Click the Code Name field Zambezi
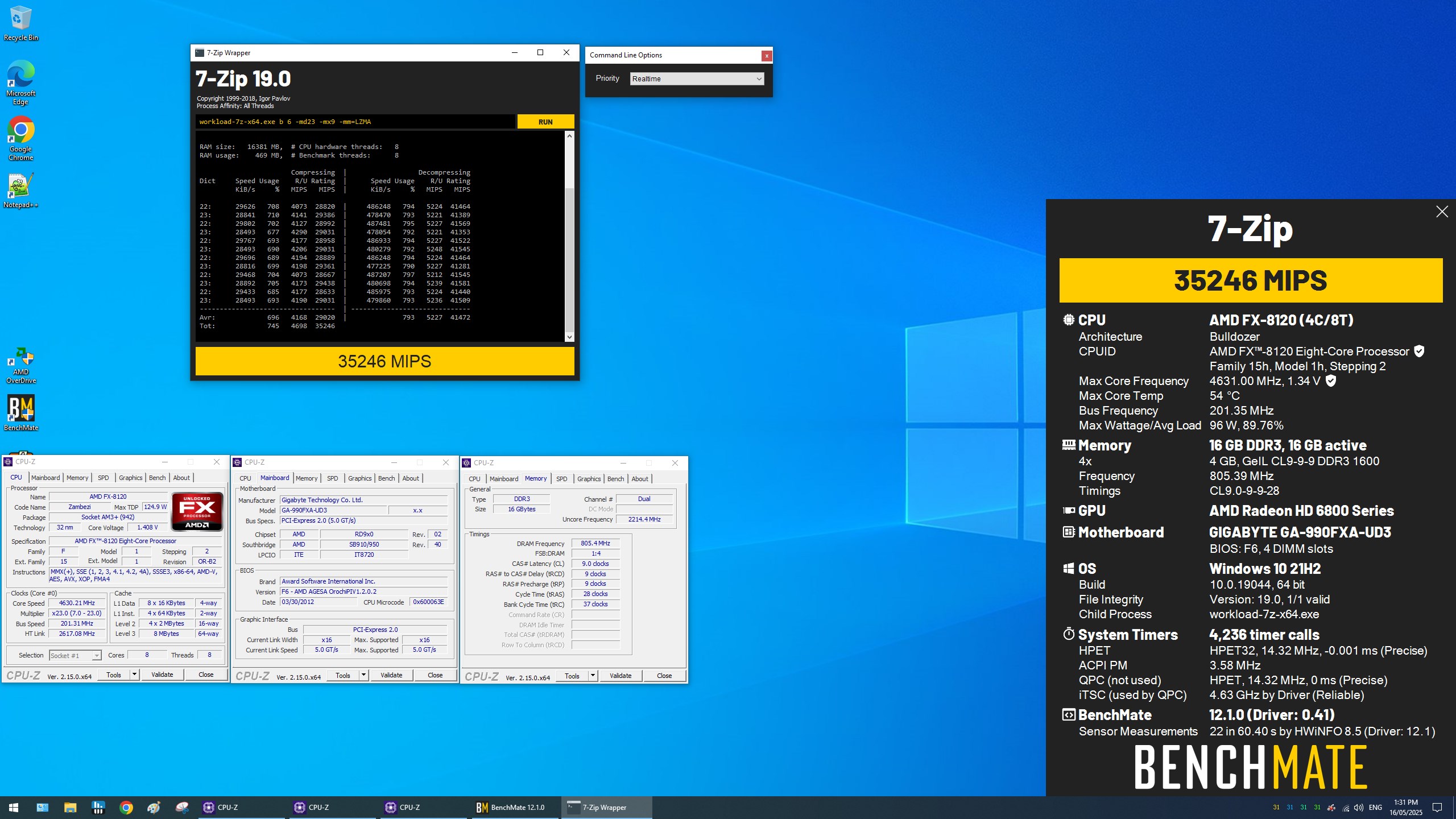Viewport: 1456px width, 819px height. [x=80, y=507]
